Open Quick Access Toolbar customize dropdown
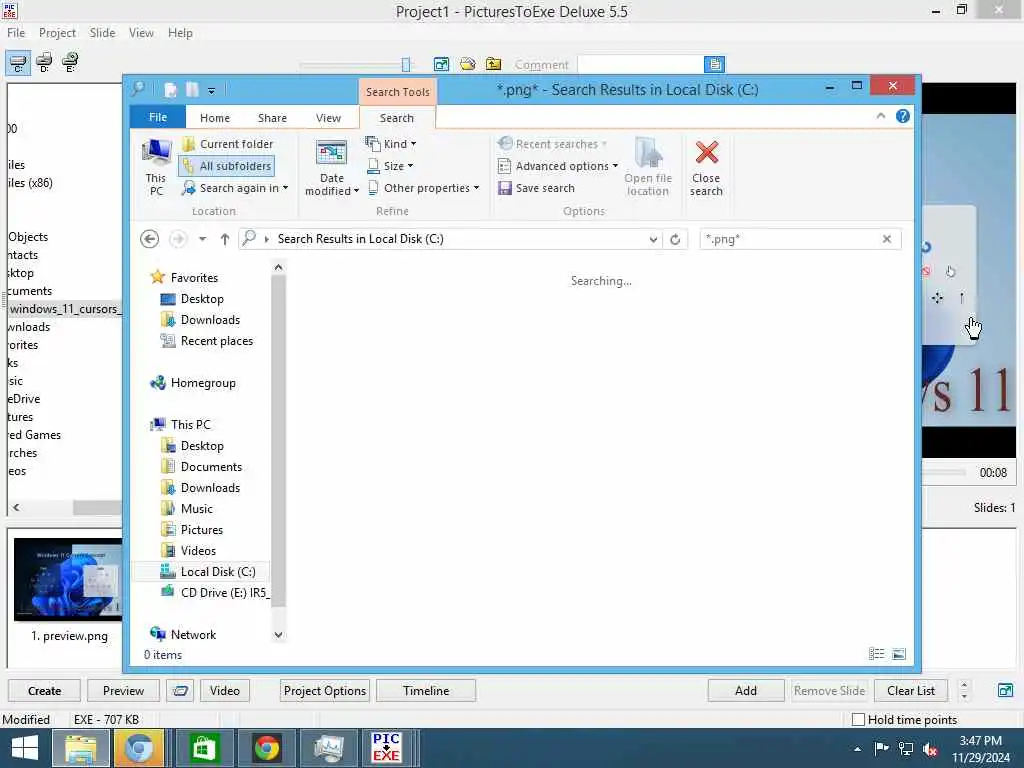The width and height of the screenshot is (1024, 768). [x=212, y=91]
